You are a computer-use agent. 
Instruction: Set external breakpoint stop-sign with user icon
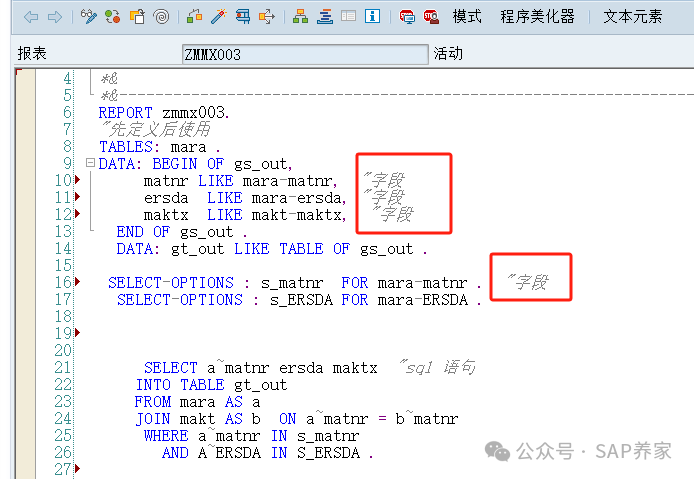tap(431, 17)
